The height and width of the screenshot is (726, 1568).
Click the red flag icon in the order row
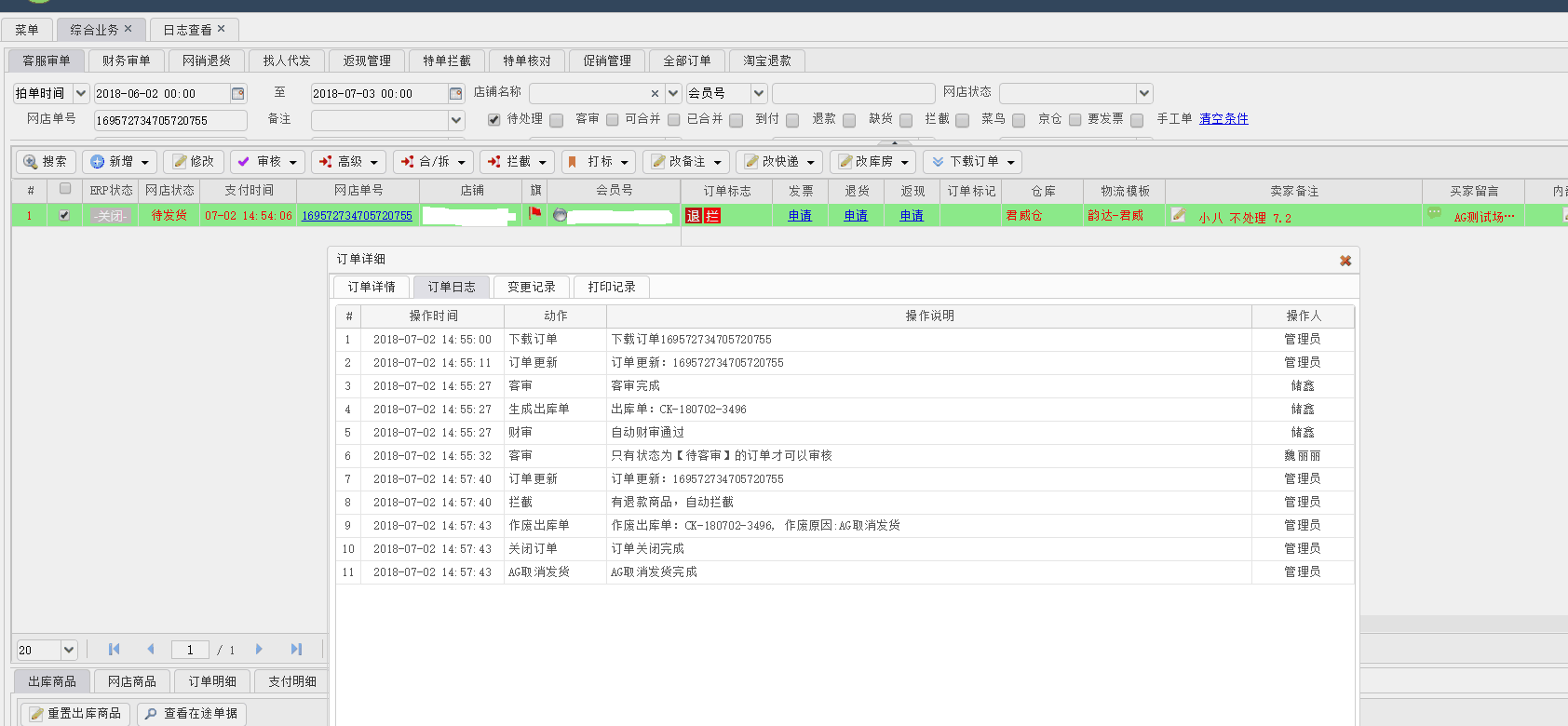click(x=534, y=214)
